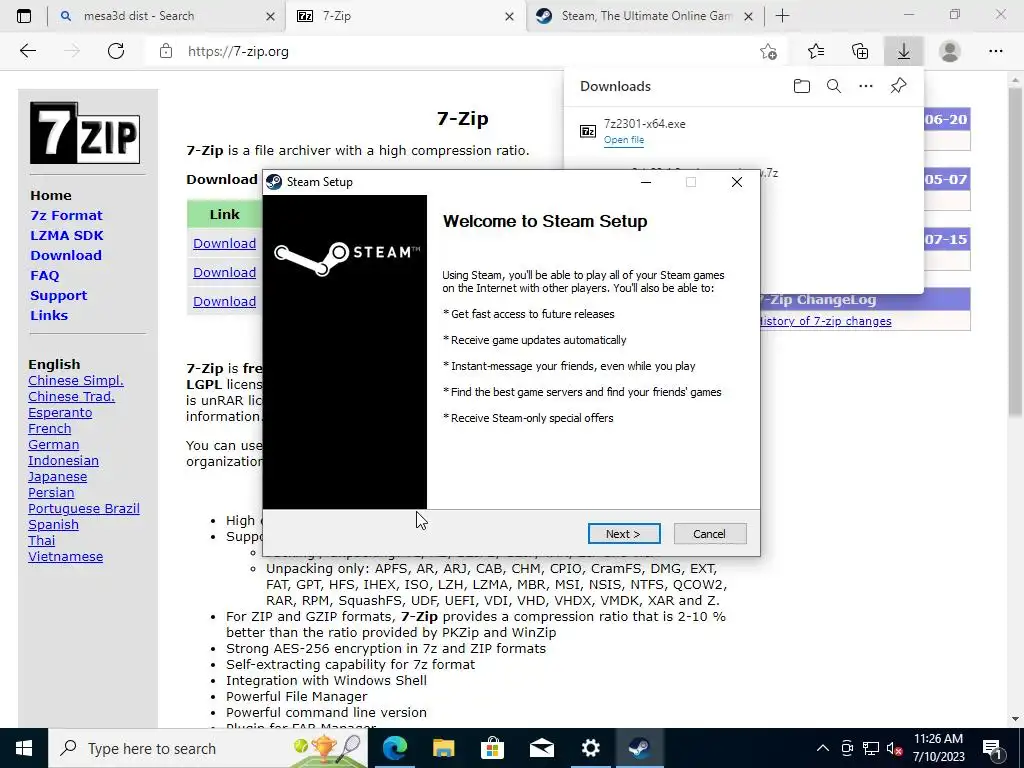
Task: Switch site language to Esperanto
Action: [60, 413]
